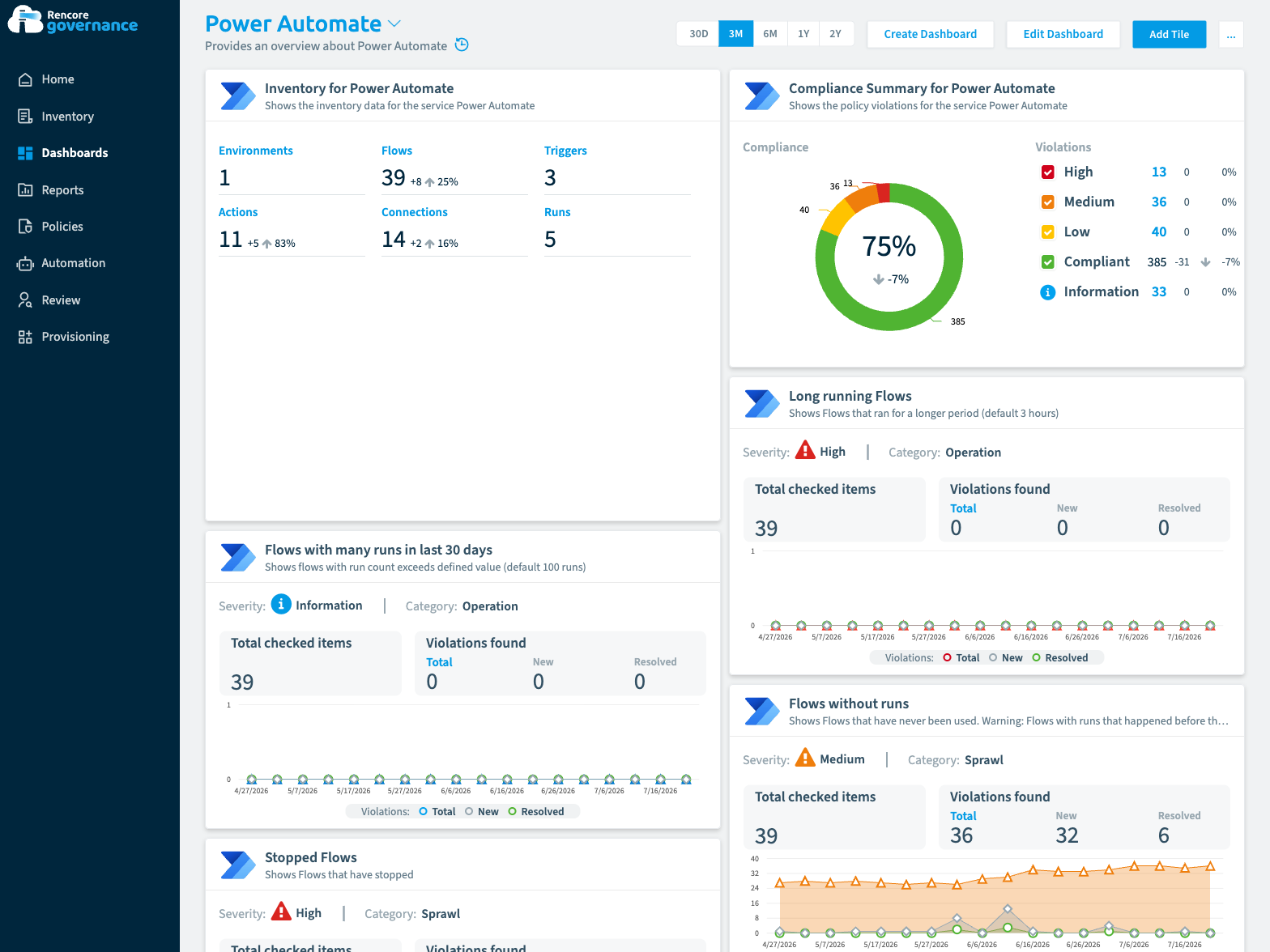Click the yellow Low segment of donut

838,216
